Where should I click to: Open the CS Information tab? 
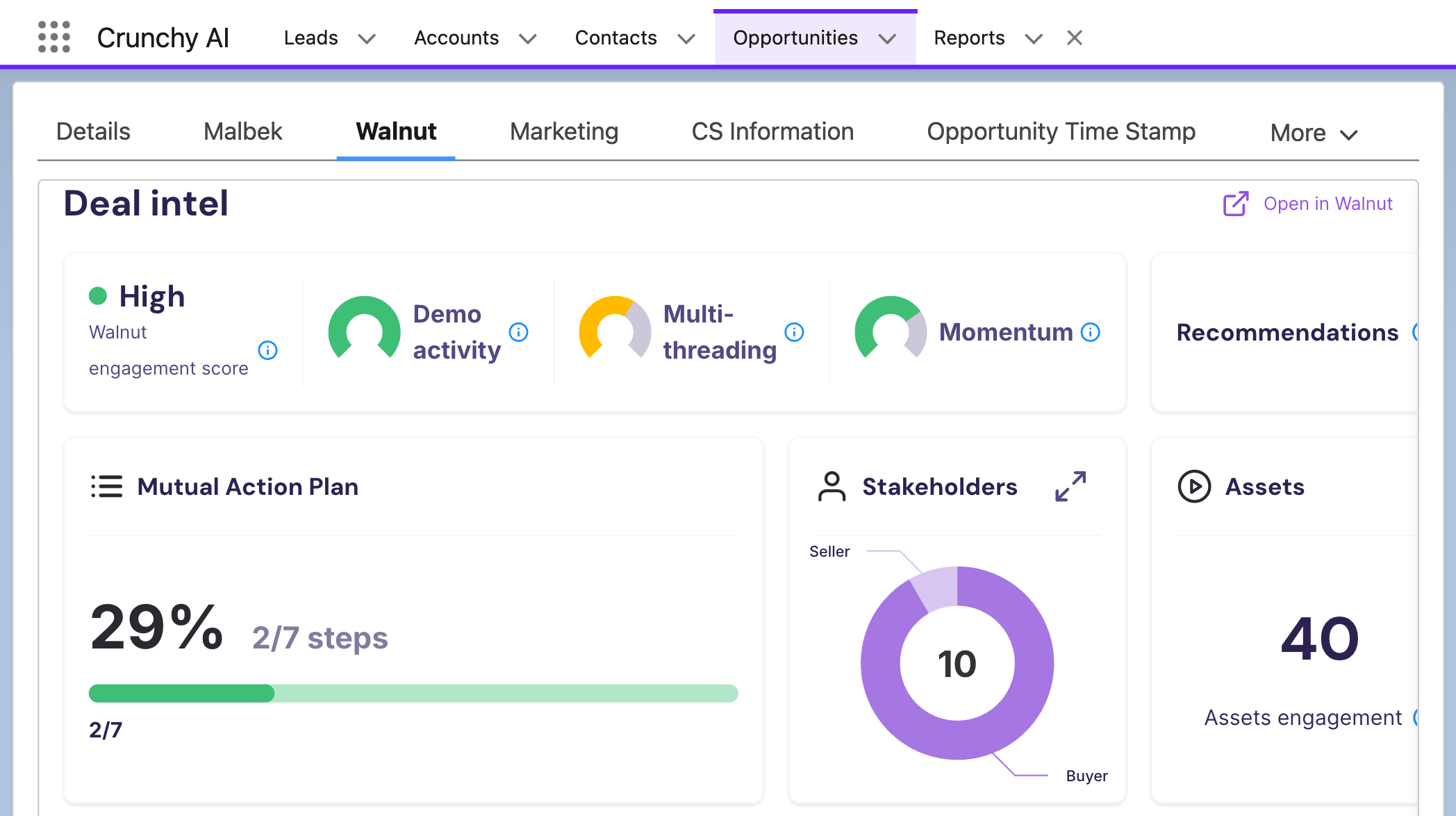pyautogui.click(x=772, y=131)
